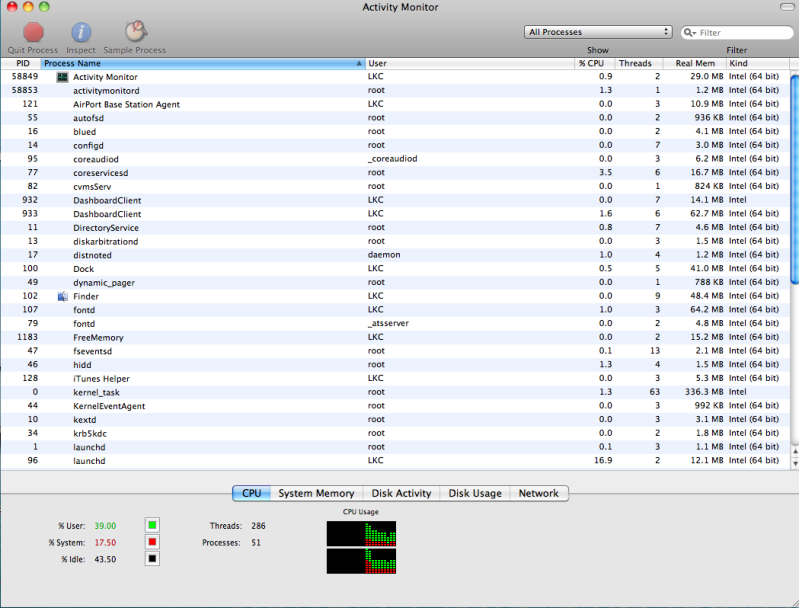Select the distnoted process row
This screenshot has height=608, width=799.
click(x=395, y=255)
